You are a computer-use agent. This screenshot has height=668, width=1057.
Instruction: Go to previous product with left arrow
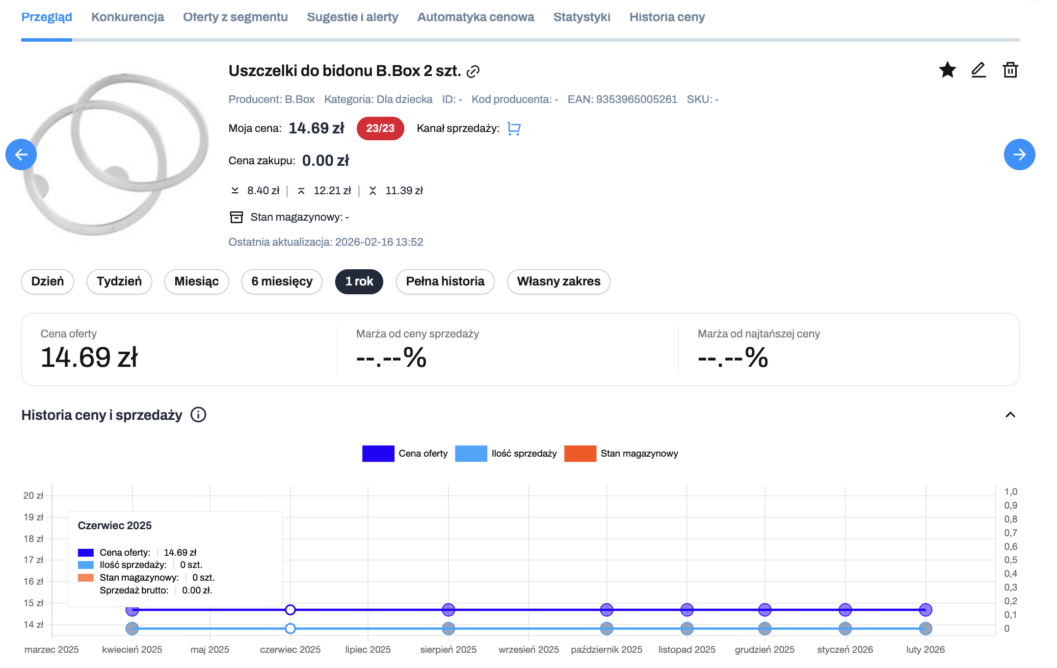[21, 154]
